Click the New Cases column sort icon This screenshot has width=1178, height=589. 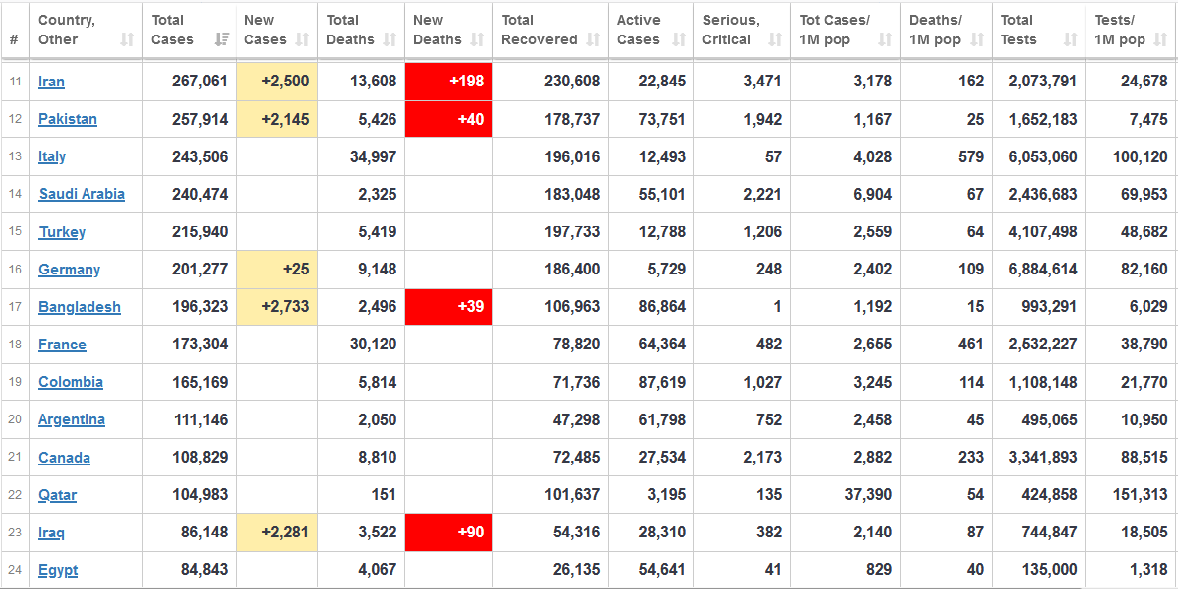(302, 40)
